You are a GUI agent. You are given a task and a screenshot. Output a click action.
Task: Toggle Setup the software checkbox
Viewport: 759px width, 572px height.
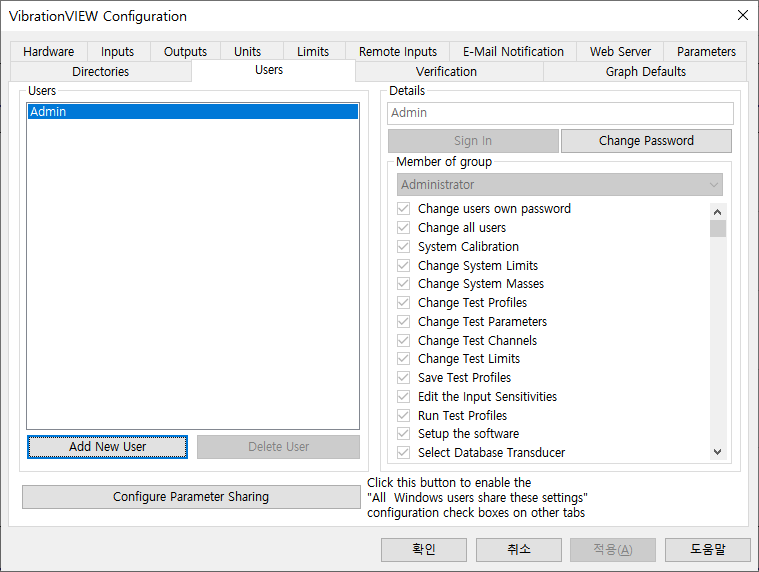(403, 434)
